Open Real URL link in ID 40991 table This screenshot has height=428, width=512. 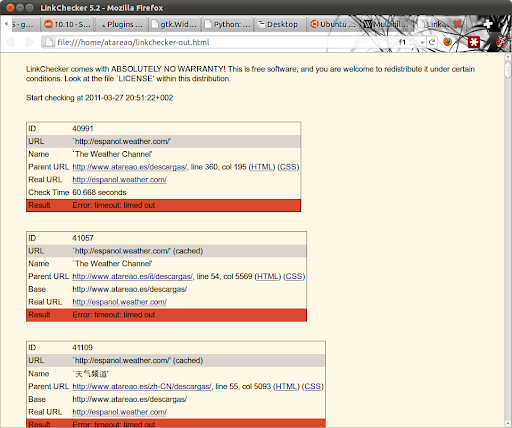[x=119, y=180]
